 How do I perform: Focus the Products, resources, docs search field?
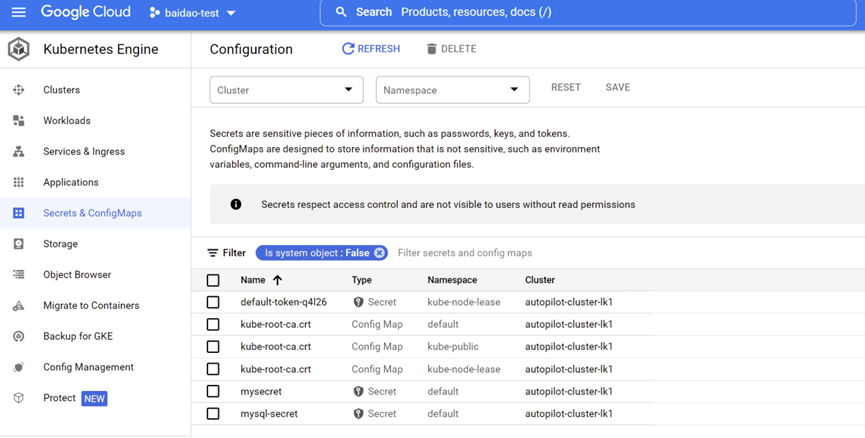pyautogui.click(x=588, y=12)
